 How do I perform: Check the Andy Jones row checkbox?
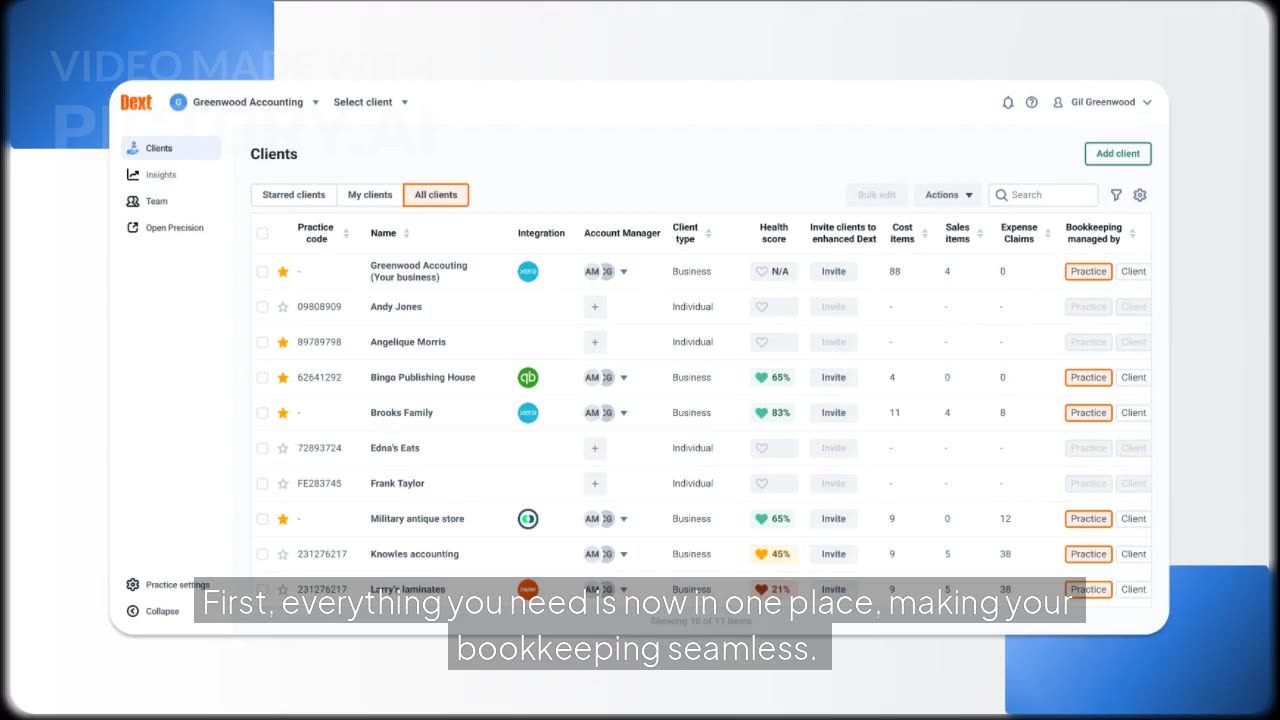[263, 307]
